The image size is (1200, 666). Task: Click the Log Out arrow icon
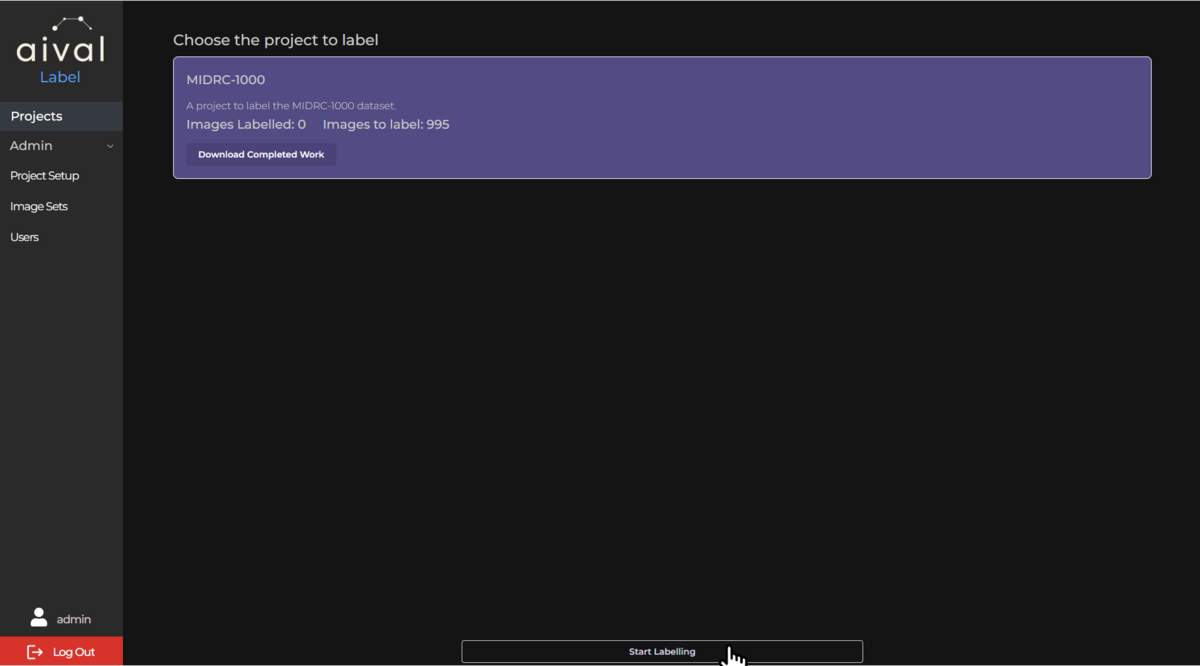pyautogui.click(x=35, y=652)
